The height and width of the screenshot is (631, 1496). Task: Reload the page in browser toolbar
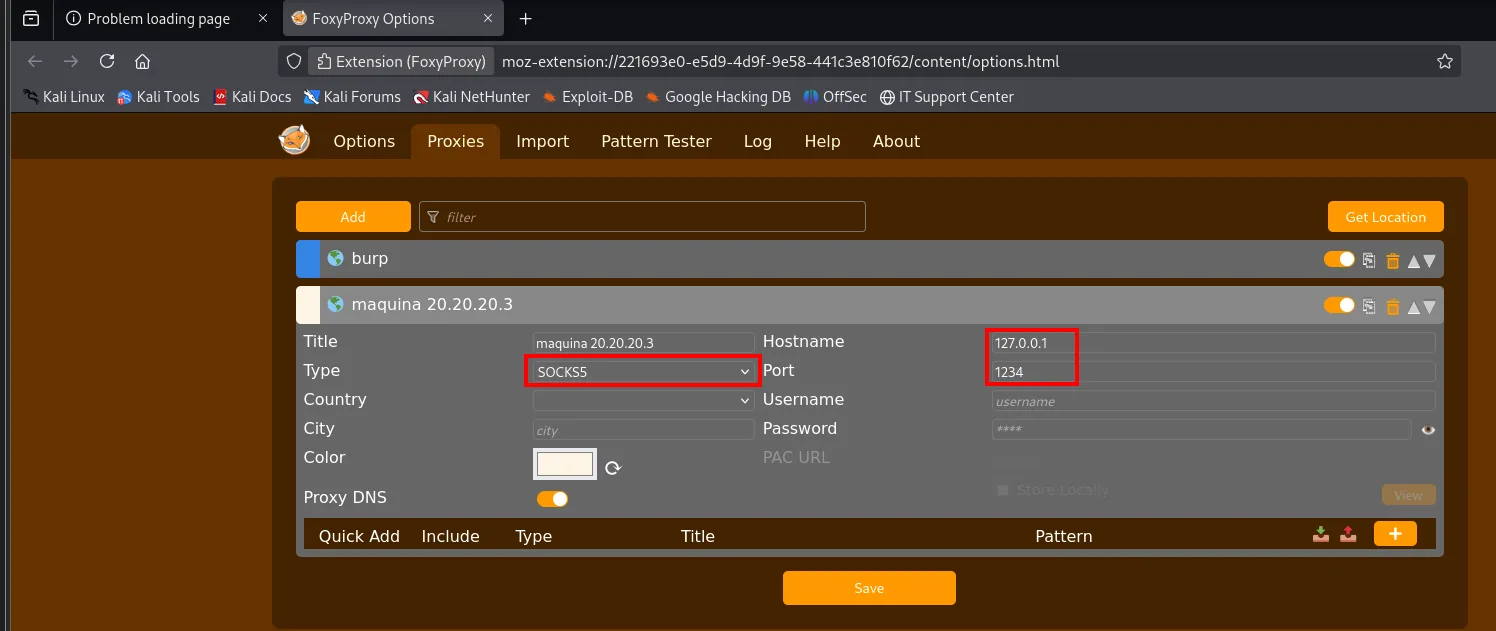(x=107, y=61)
